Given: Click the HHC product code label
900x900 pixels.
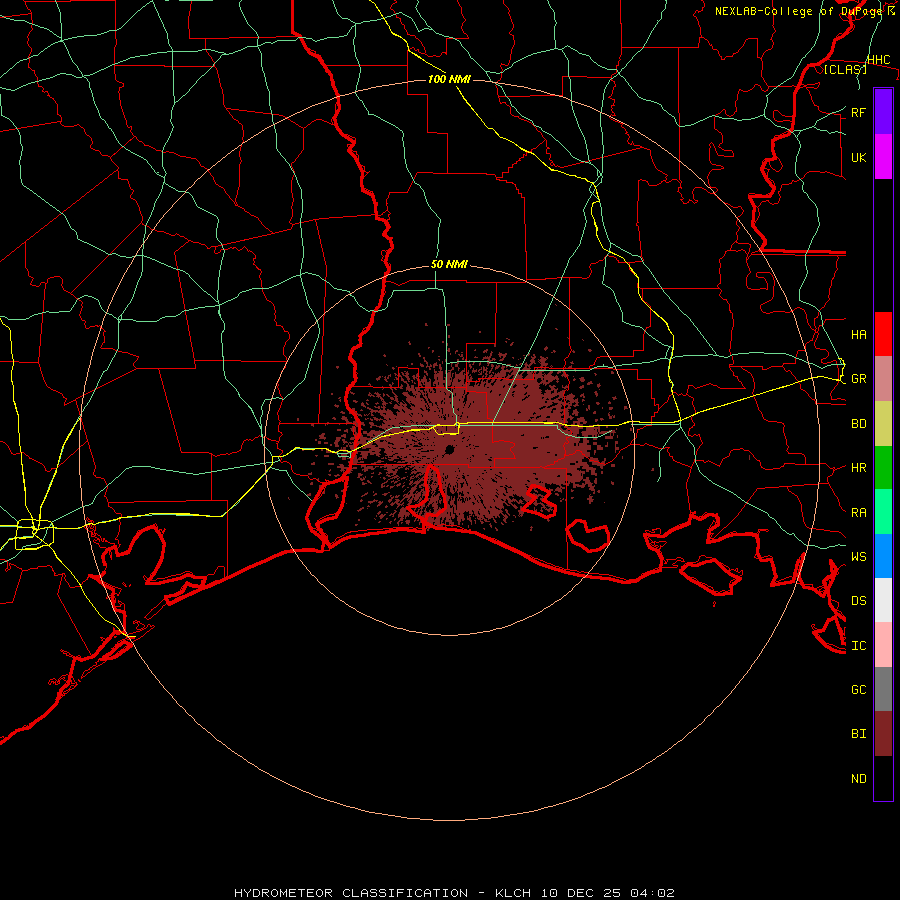Looking at the screenshot, I should click(x=878, y=60).
